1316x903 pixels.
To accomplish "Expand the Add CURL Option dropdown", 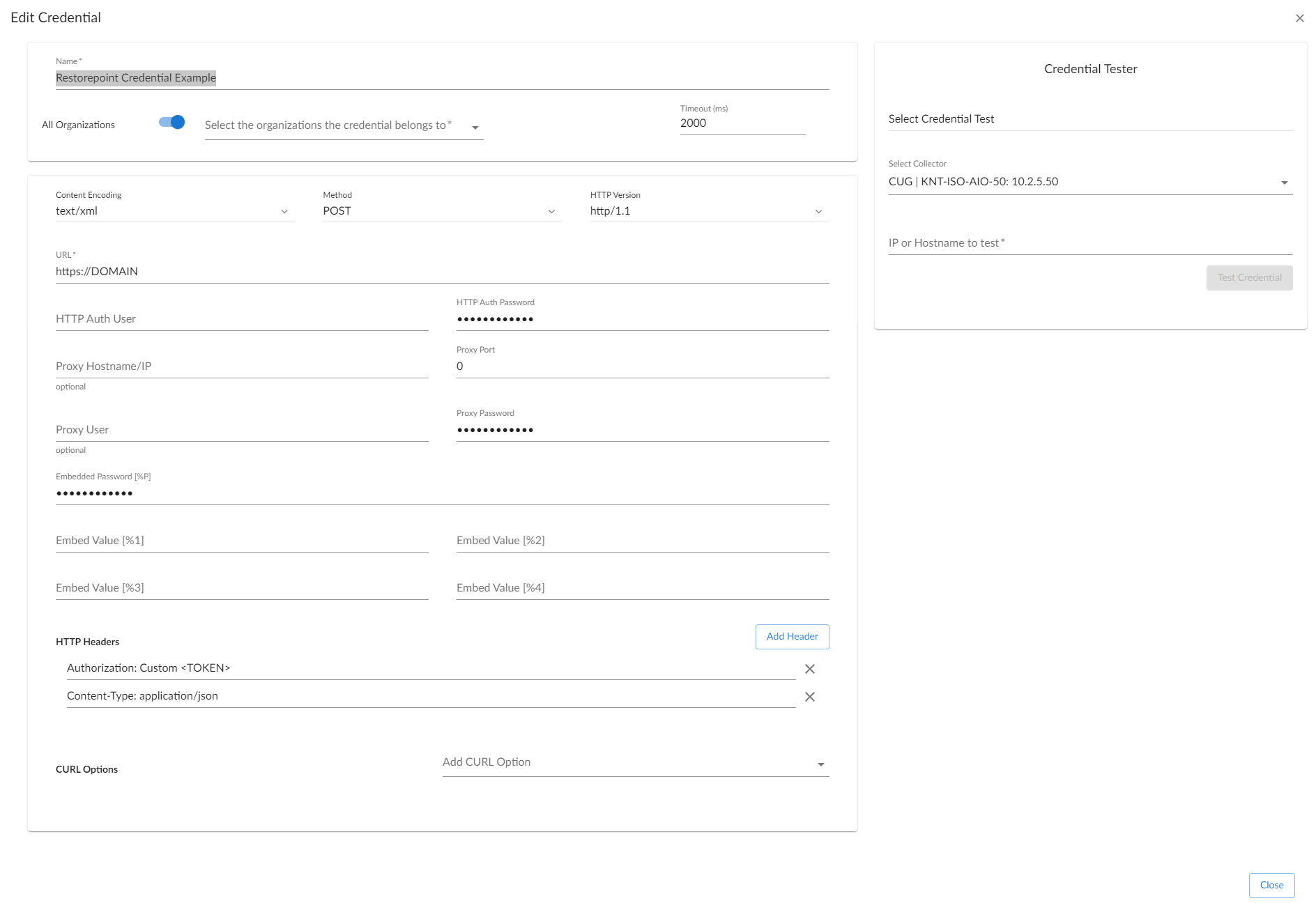I will [821, 763].
